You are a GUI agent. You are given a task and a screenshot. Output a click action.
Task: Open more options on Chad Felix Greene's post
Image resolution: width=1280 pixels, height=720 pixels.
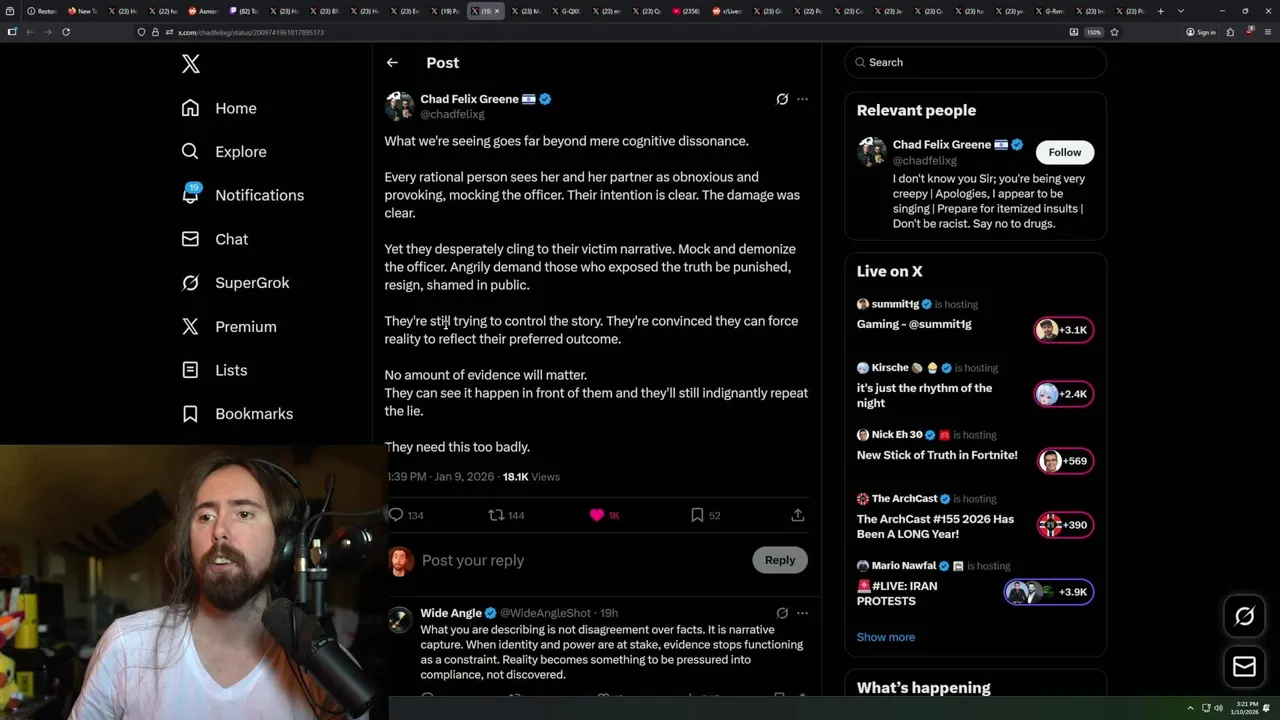(x=802, y=99)
